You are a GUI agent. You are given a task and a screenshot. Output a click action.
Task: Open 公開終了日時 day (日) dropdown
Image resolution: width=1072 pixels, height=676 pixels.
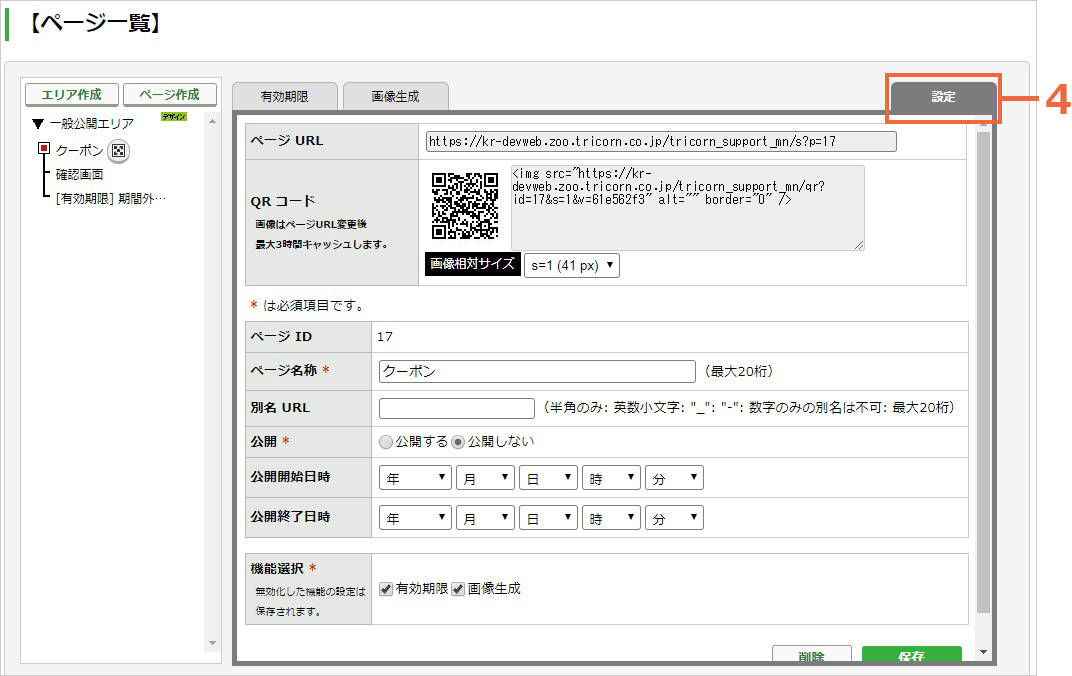pyautogui.click(x=548, y=517)
